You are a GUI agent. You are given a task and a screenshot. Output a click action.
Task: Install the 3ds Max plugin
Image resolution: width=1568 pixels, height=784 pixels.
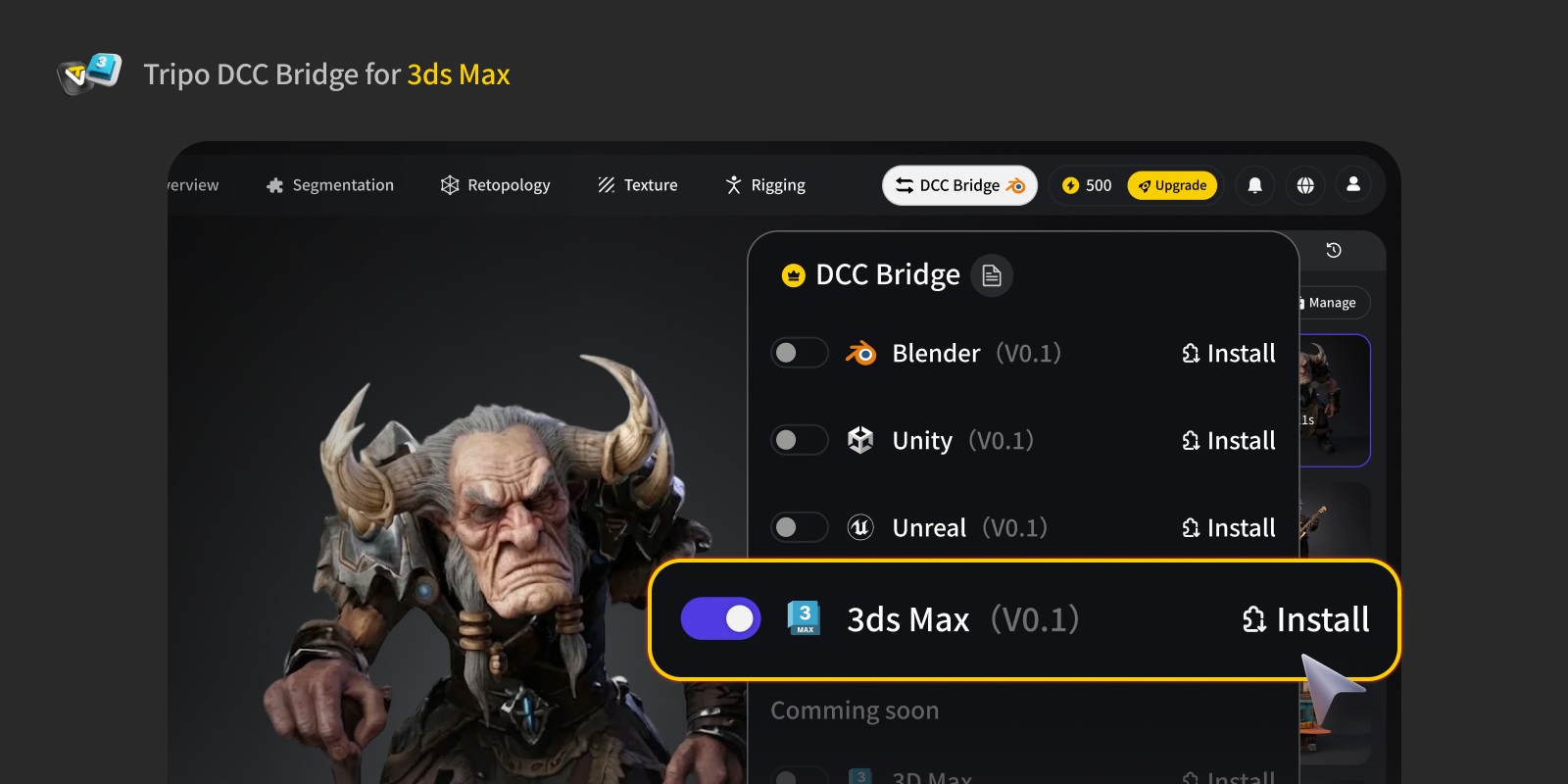(1306, 619)
